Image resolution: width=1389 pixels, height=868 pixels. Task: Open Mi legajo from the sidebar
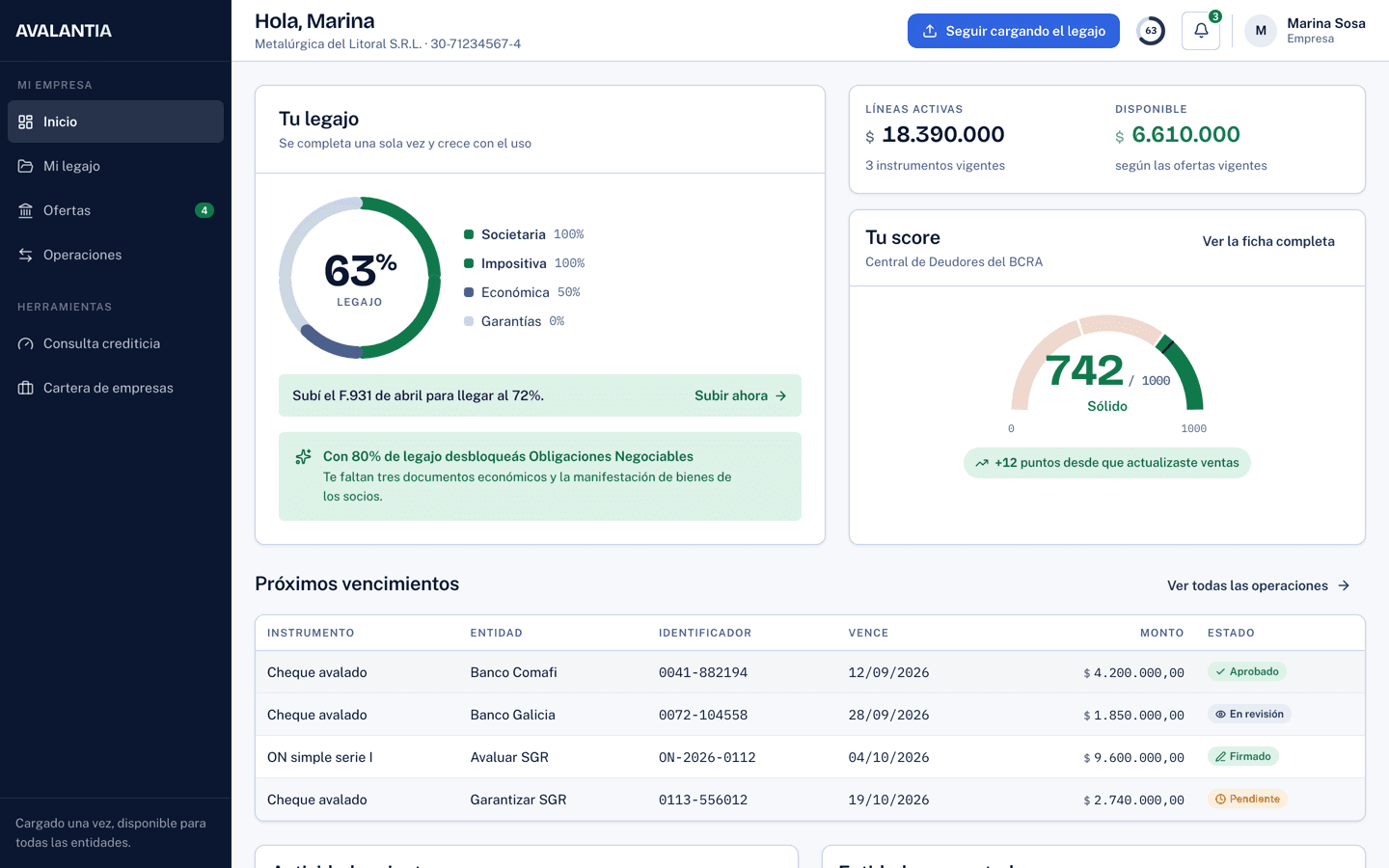[116, 166]
